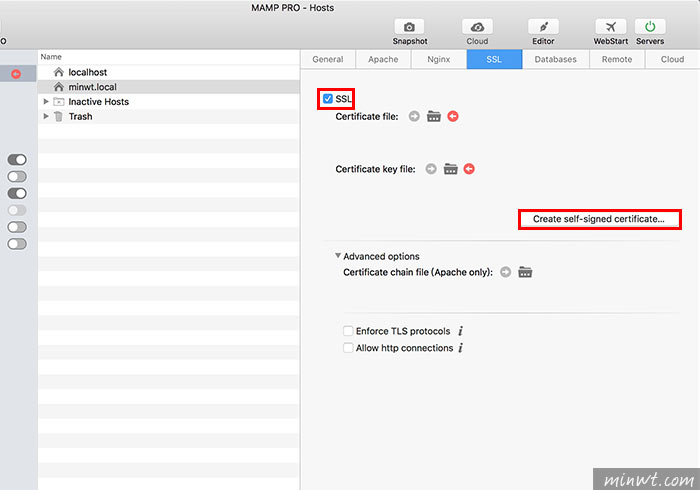This screenshot has width=700, height=490.
Task: Toggle the first sidebar switch off
Action: click(x=17, y=160)
